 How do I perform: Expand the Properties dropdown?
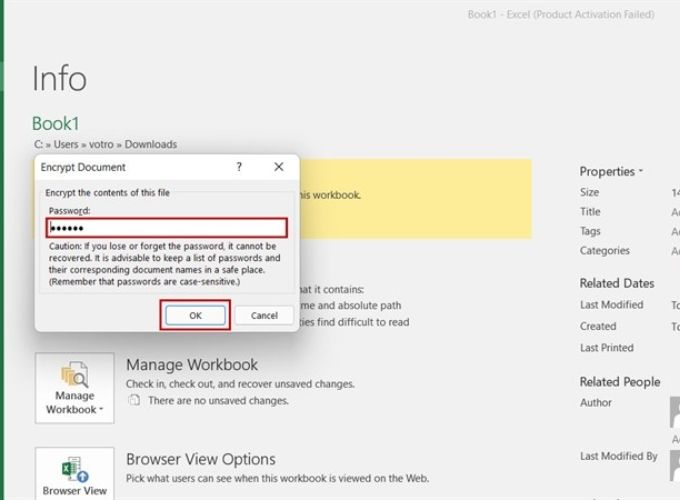point(611,172)
